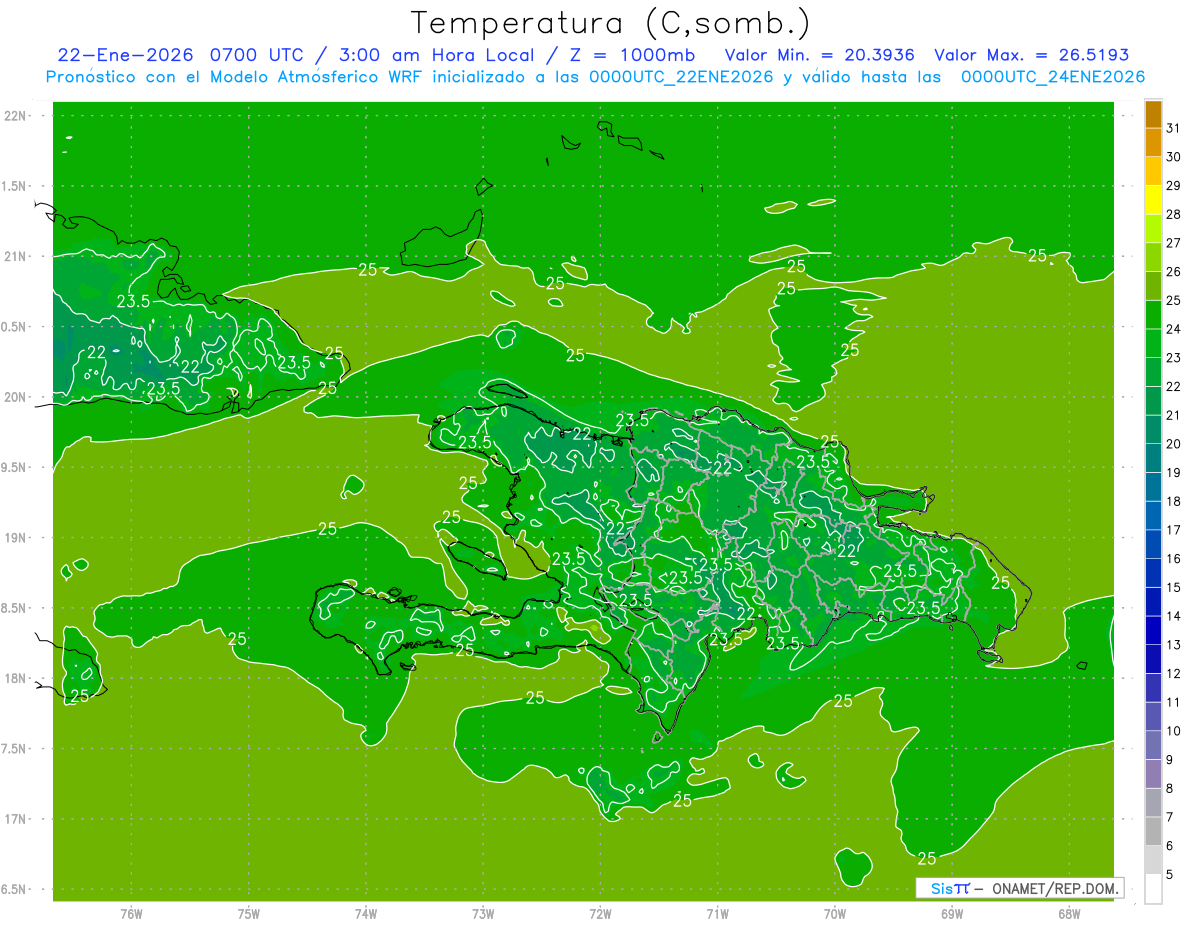Viewport: 1200px width, 927px height.
Task: Click the '72W' longitude axis label
Action: pyautogui.click(x=600, y=913)
